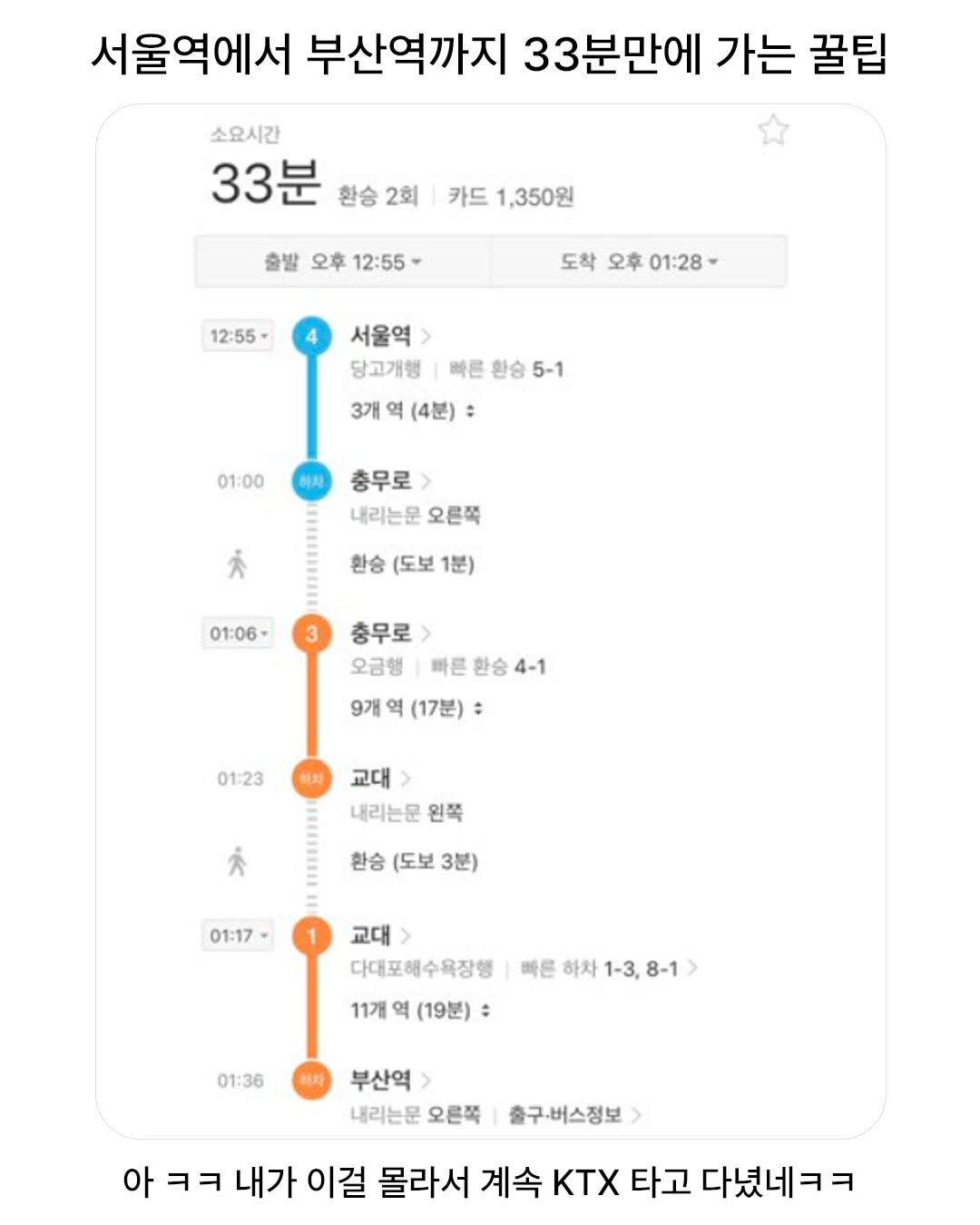Expand the 11개 역 (19분) stop list
This screenshot has width=980, height=1225.
coord(420,1010)
